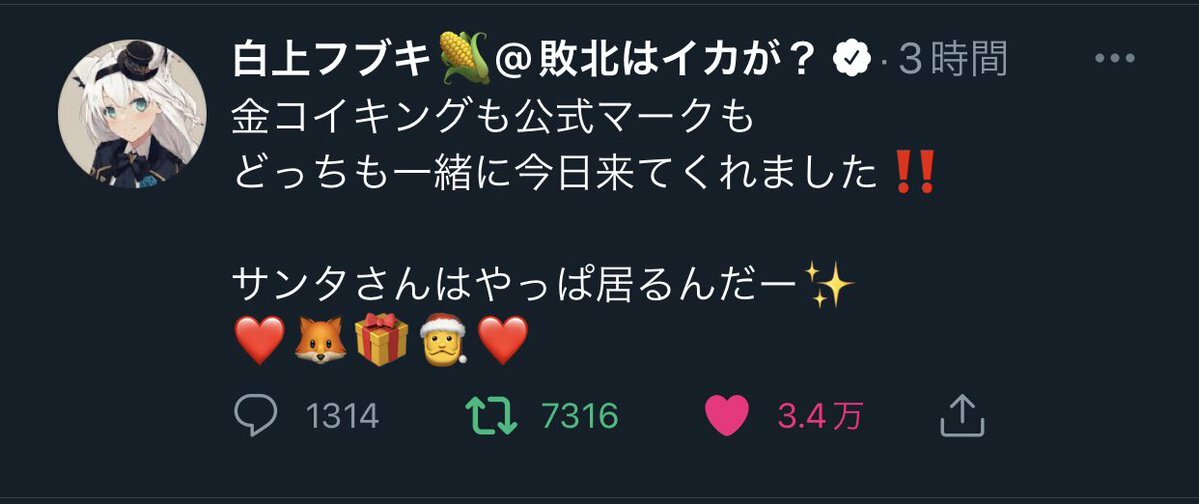Open the reply speech bubble icon
Image resolution: width=1199 pixels, height=504 pixels.
(x=255, y=415)
